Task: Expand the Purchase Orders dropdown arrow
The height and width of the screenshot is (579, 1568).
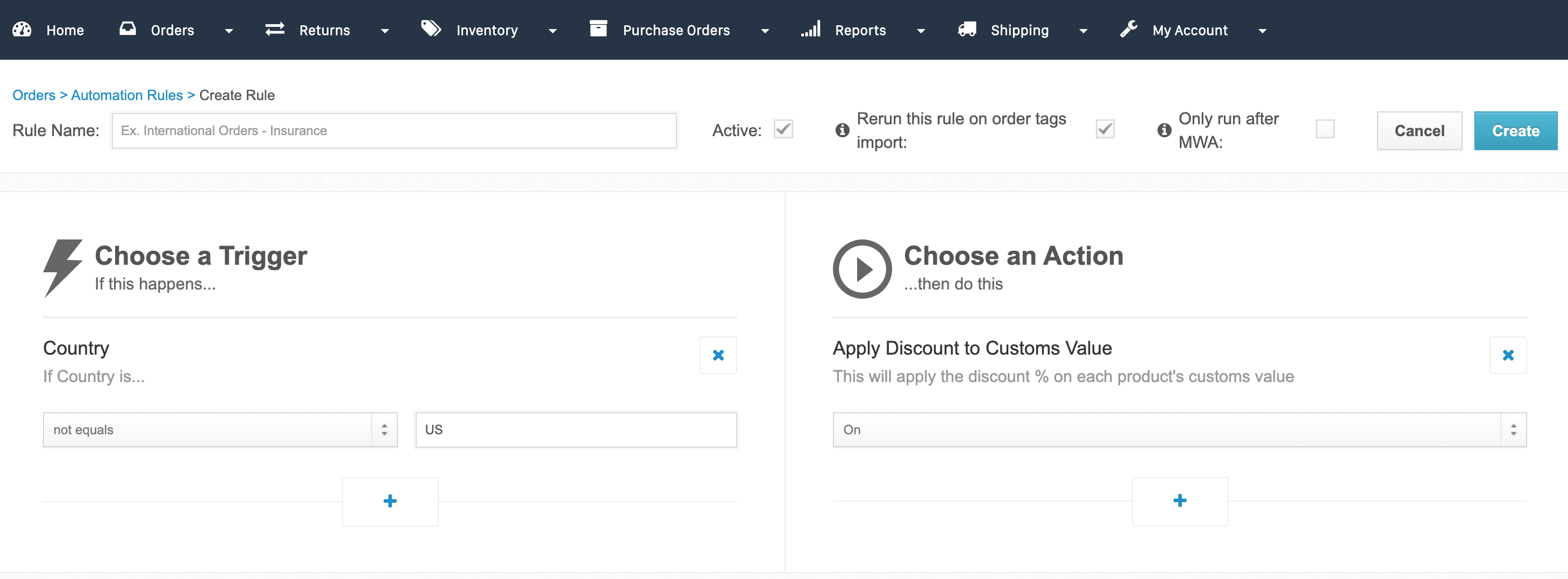Action: tap(765, 31)
